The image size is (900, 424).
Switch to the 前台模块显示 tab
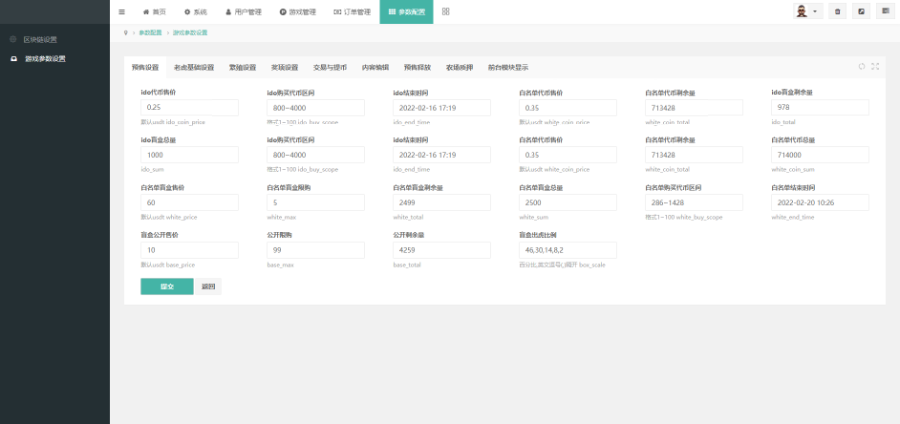pos(509,67)
